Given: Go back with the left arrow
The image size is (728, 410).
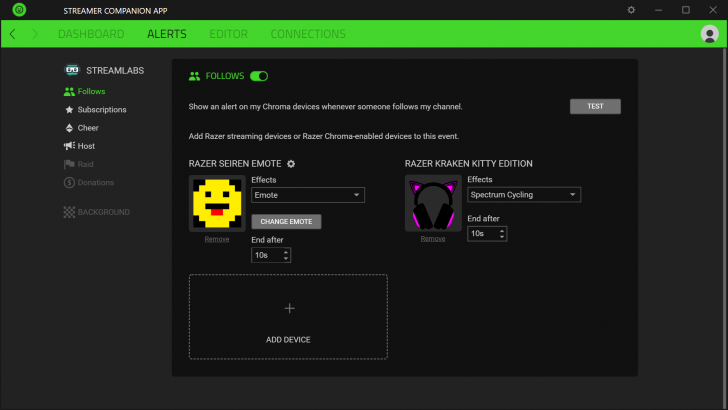Looking at the screenshot, I should tap(13, 34).
